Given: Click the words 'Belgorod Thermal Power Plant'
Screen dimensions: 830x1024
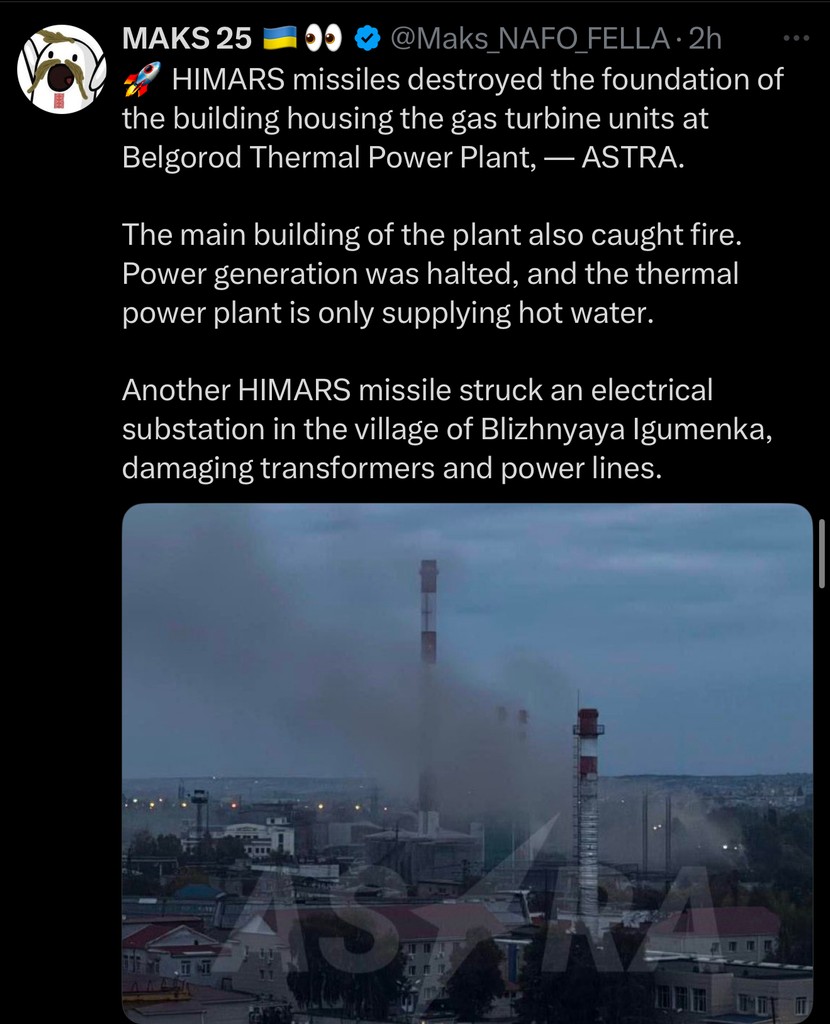Looking at the screenshot, I should coord(328,157).
